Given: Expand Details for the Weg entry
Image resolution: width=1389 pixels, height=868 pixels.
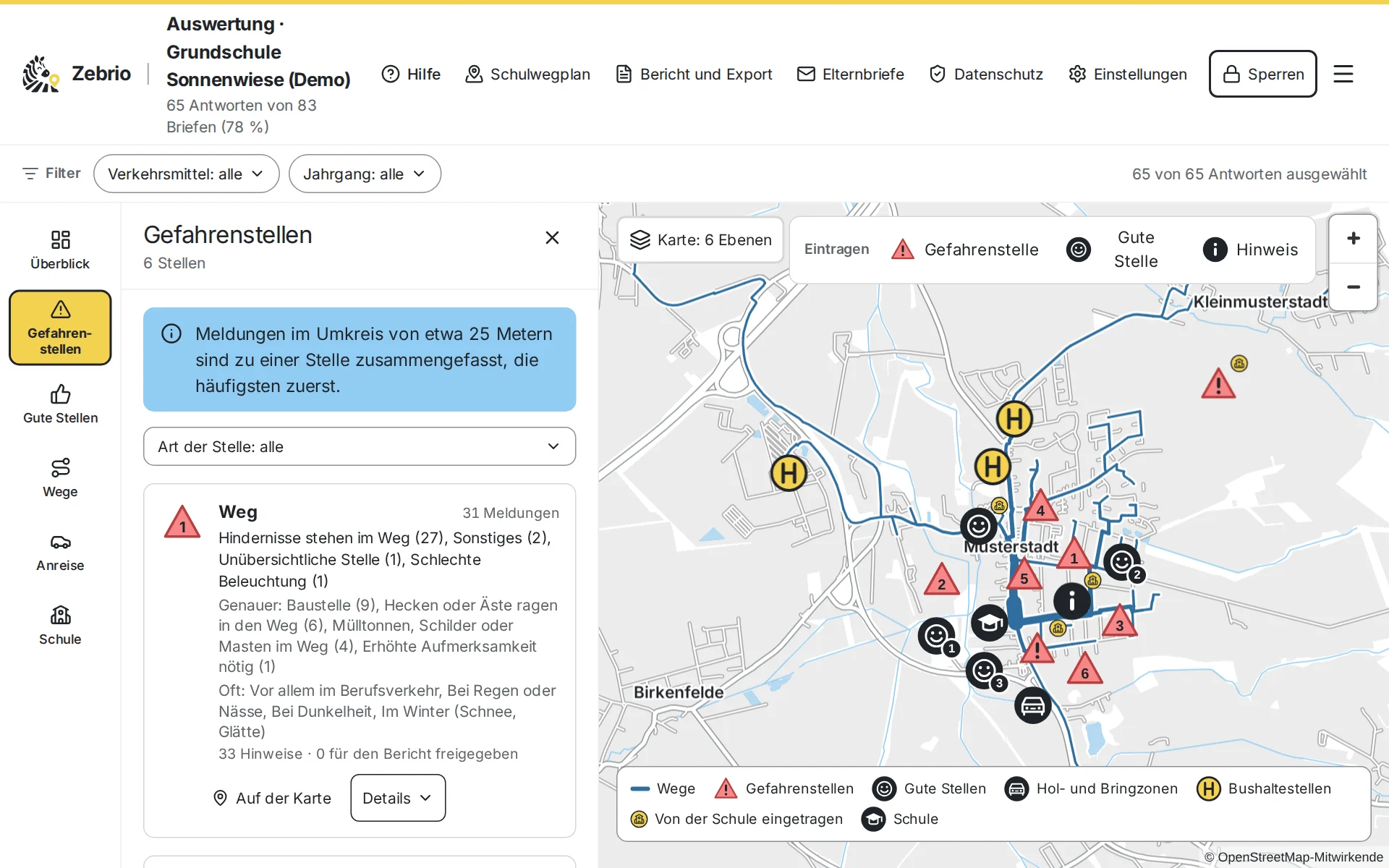Looking at the screenshot, I should point(398,798).
